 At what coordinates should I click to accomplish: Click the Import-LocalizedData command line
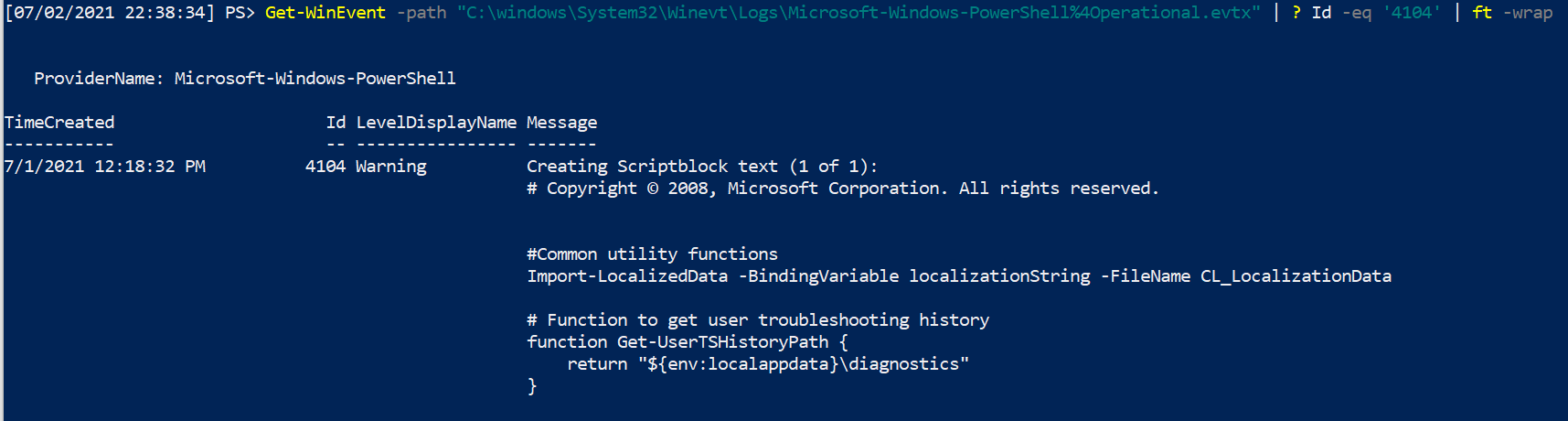point(958,276)
